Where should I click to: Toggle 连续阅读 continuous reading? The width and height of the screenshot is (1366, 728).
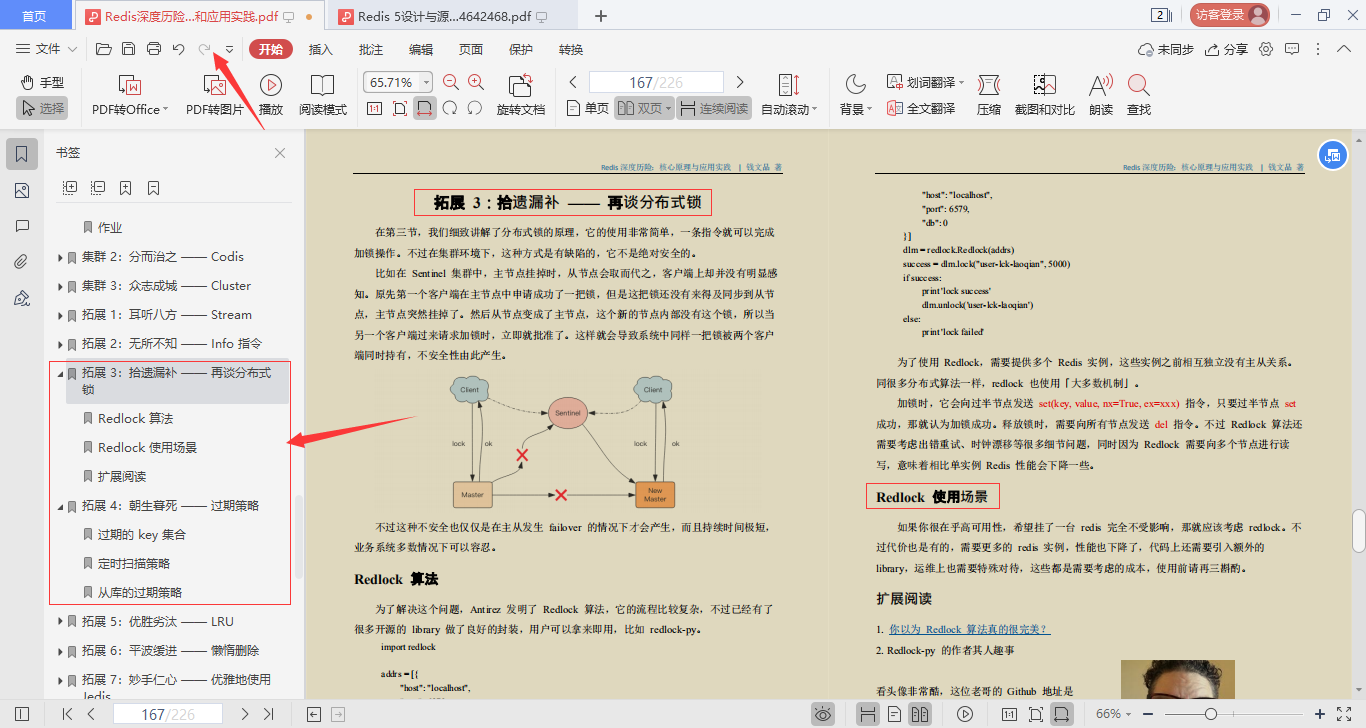click(713, 108)
